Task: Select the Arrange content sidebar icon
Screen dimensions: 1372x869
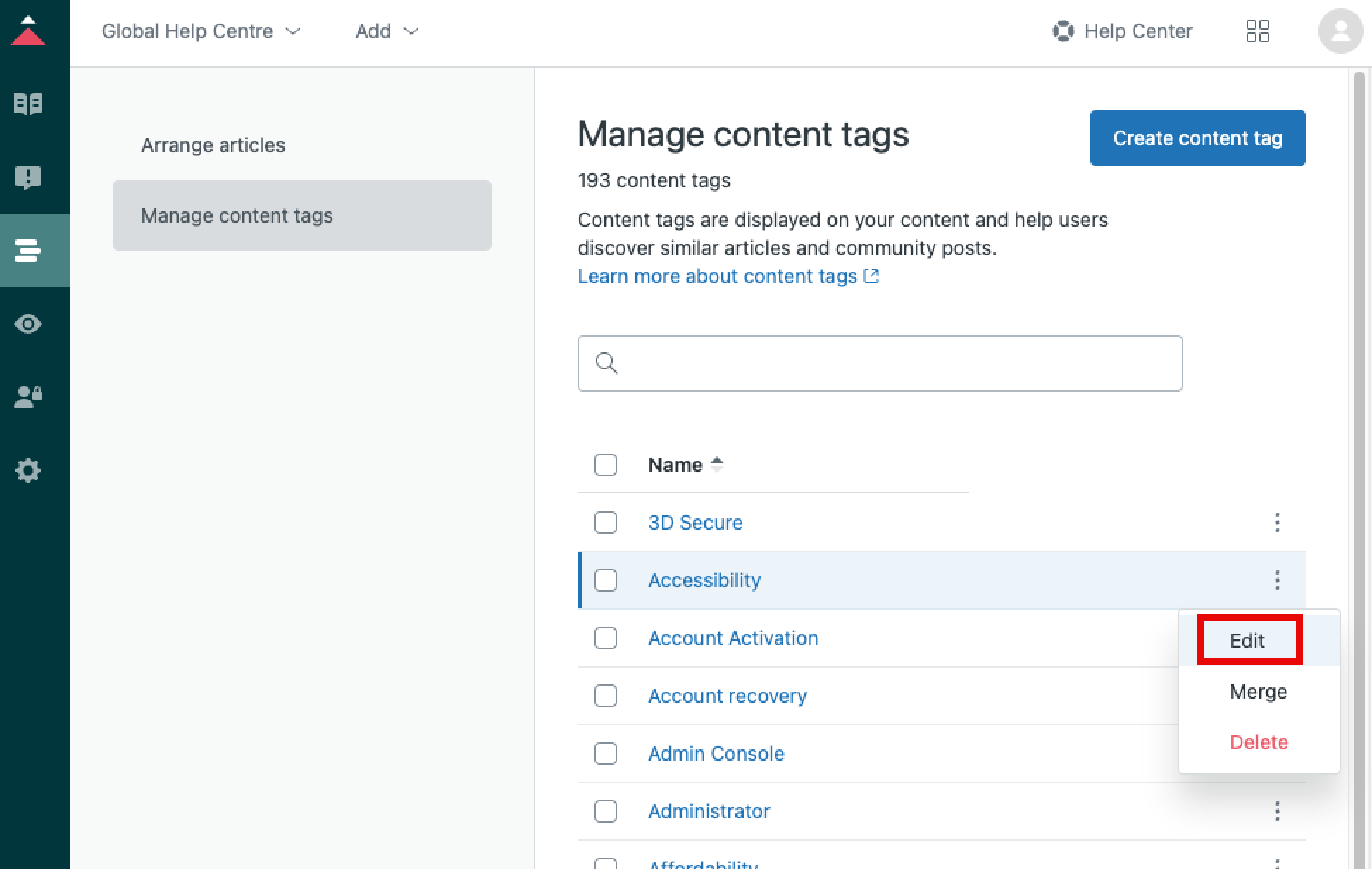Action: tap(28, 251)
